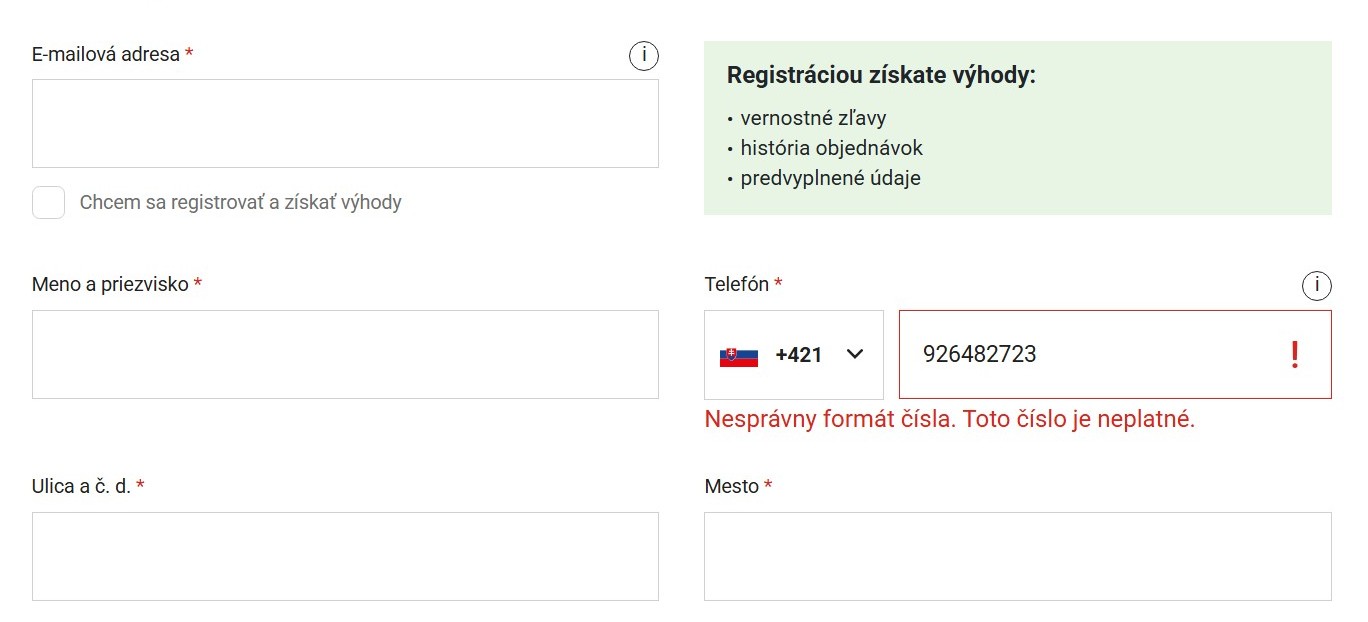This screenshot has width=1368, height=622.
Task: Click the 'Chcem sa registrovať a získať výhody' label
Action: pyautogui.click(x=241, y=202)
